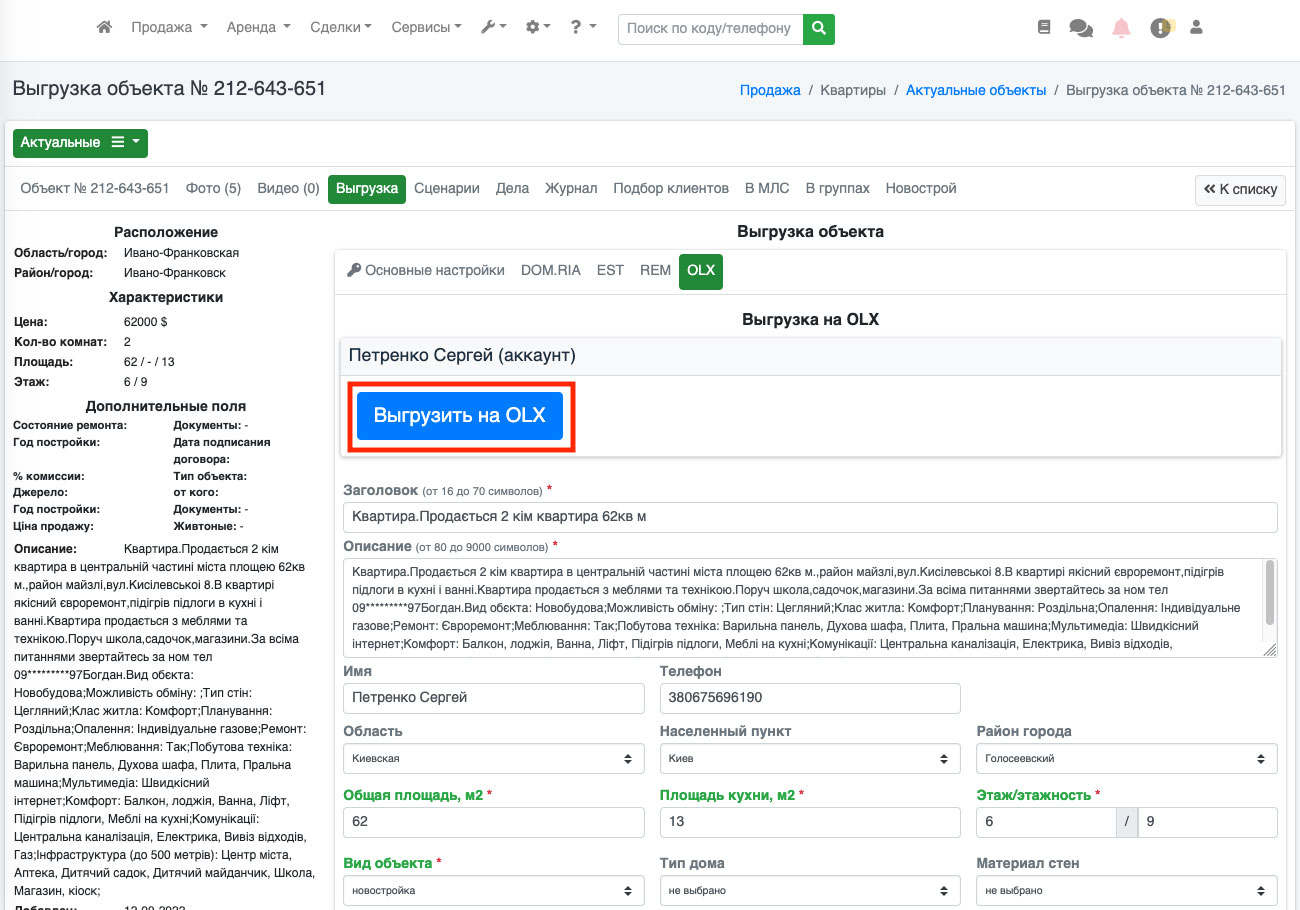The image size is (1300, 910).
Task: Expand the Вид объекта select box
Action: pos(493,890)
